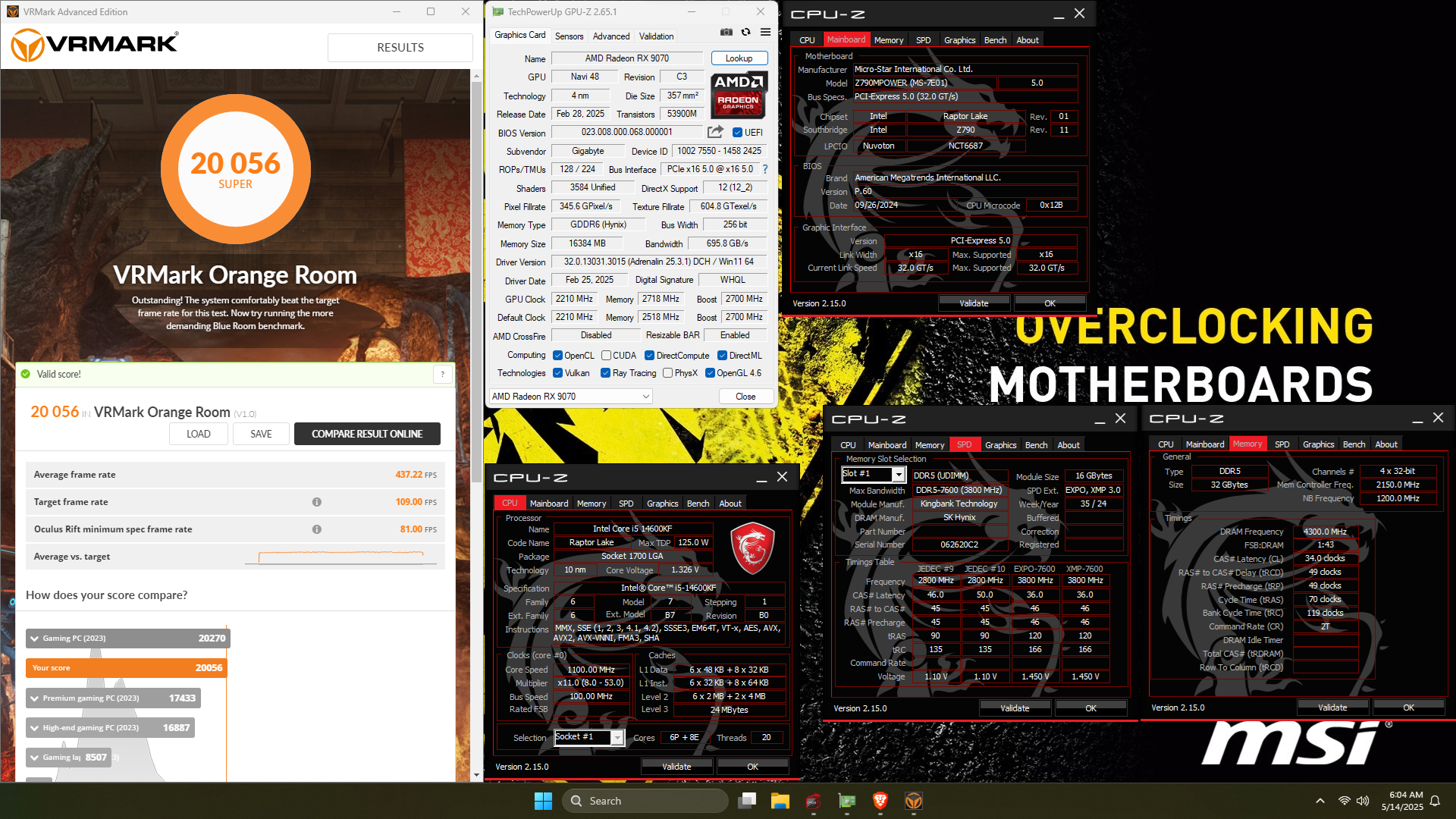Screen dimensions: 1456x819
Task: Click COMPARE RESULT ONLINE in VRMark
Action: (x=367, y=434)
